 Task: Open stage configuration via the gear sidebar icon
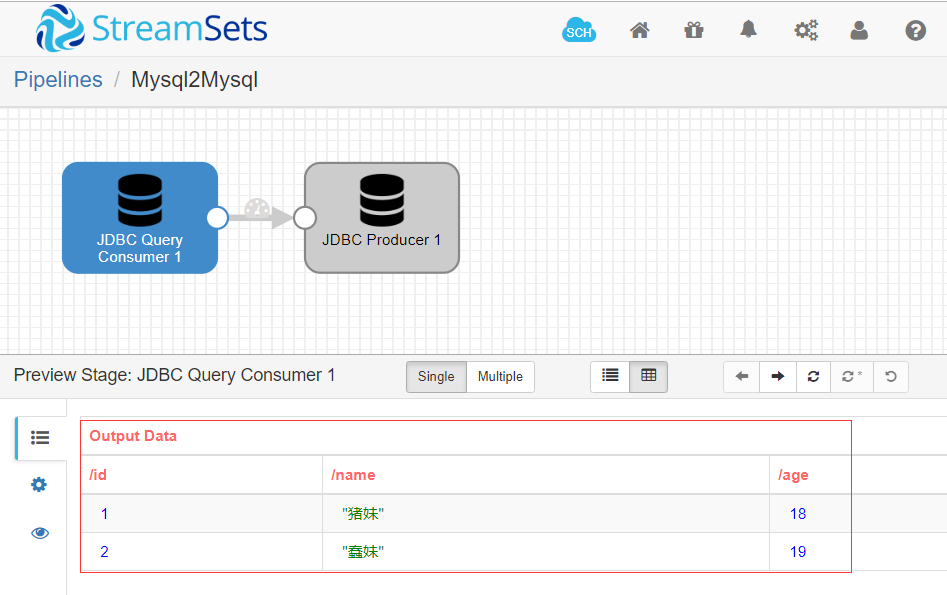click(39, 484)
